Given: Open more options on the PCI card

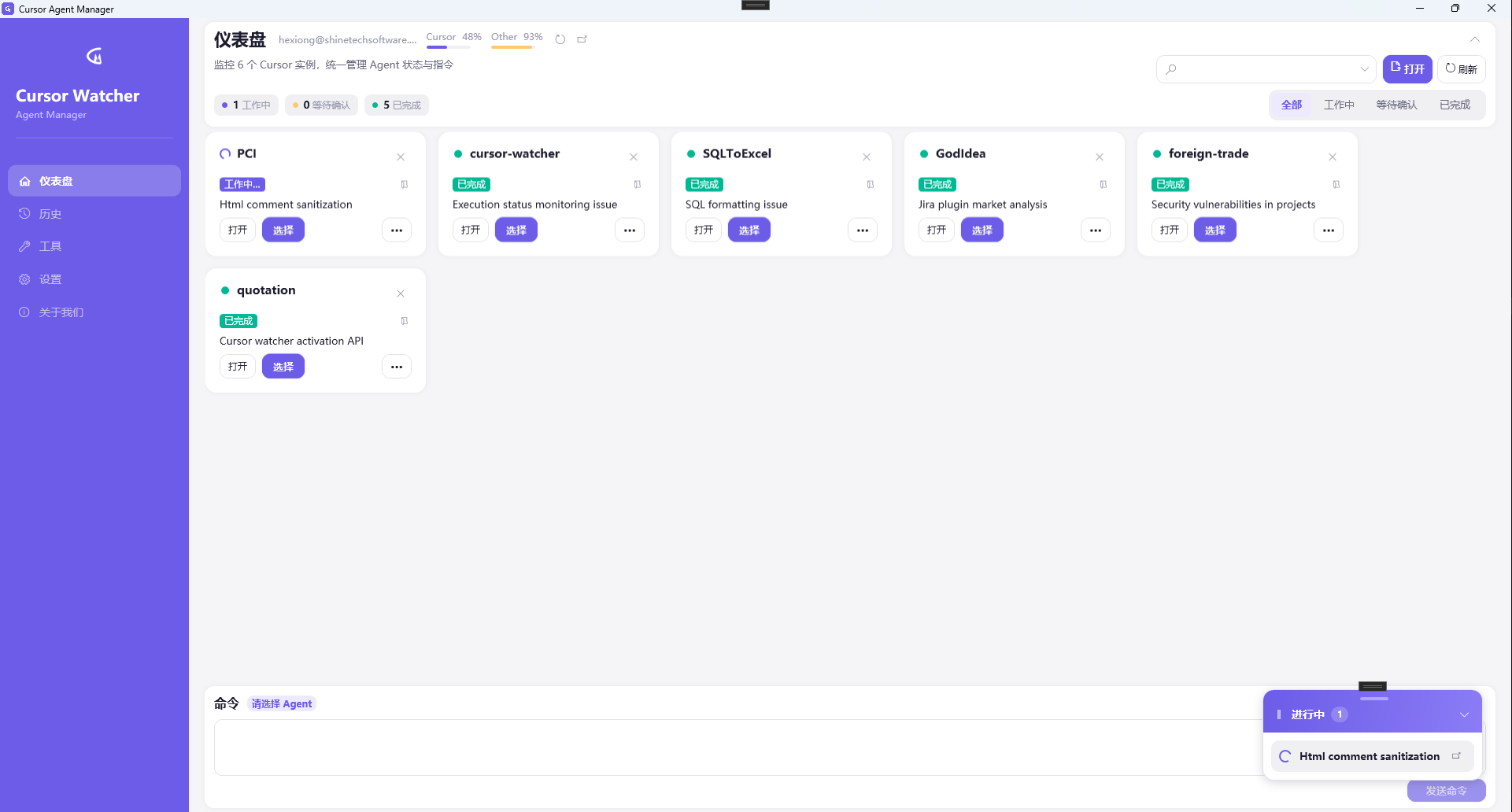Looking at the screenshot, I should 397,230.
